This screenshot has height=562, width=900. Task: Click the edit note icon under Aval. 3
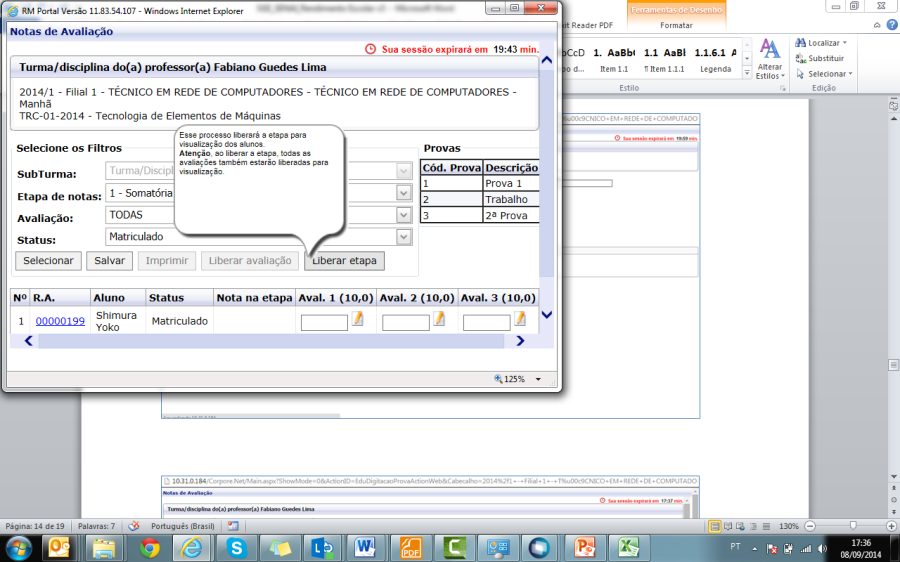coord(520,319)
